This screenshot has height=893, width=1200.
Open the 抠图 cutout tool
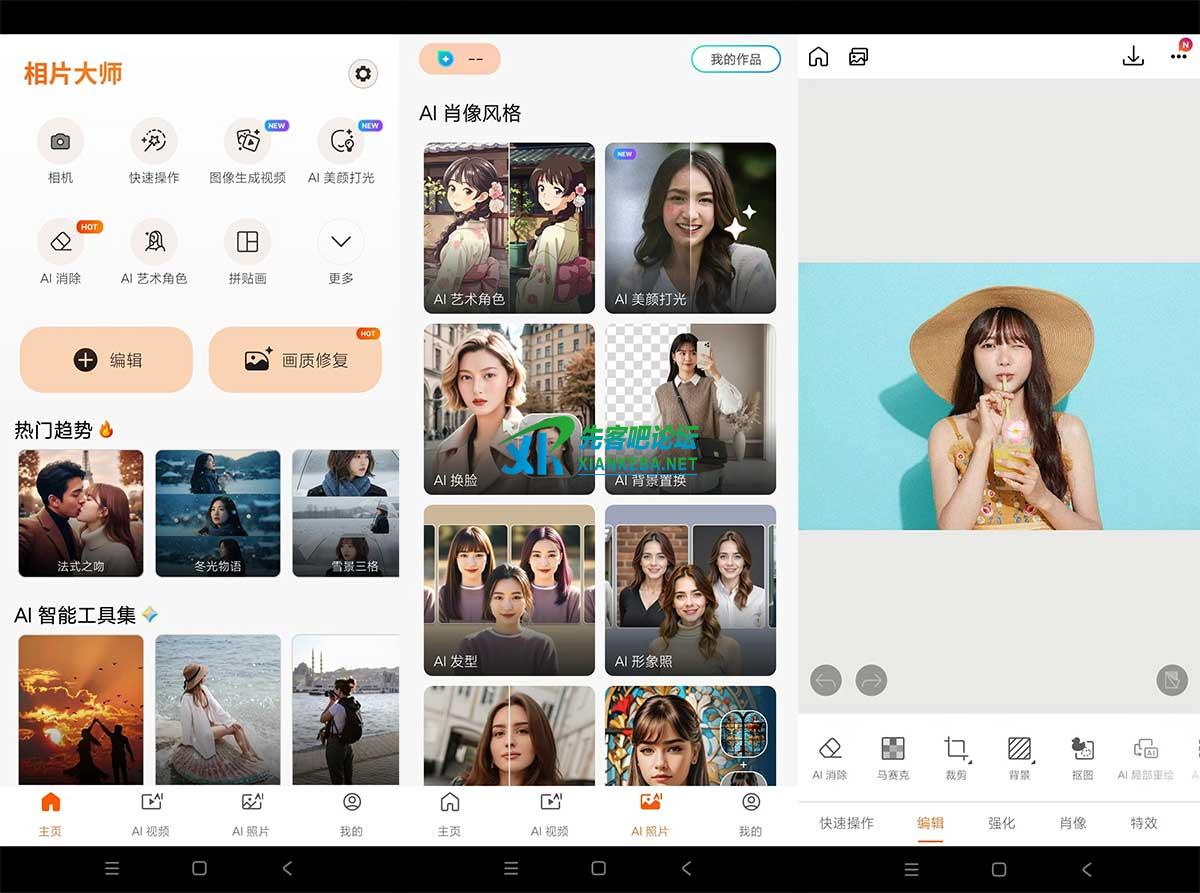[x=1082, y=749]
